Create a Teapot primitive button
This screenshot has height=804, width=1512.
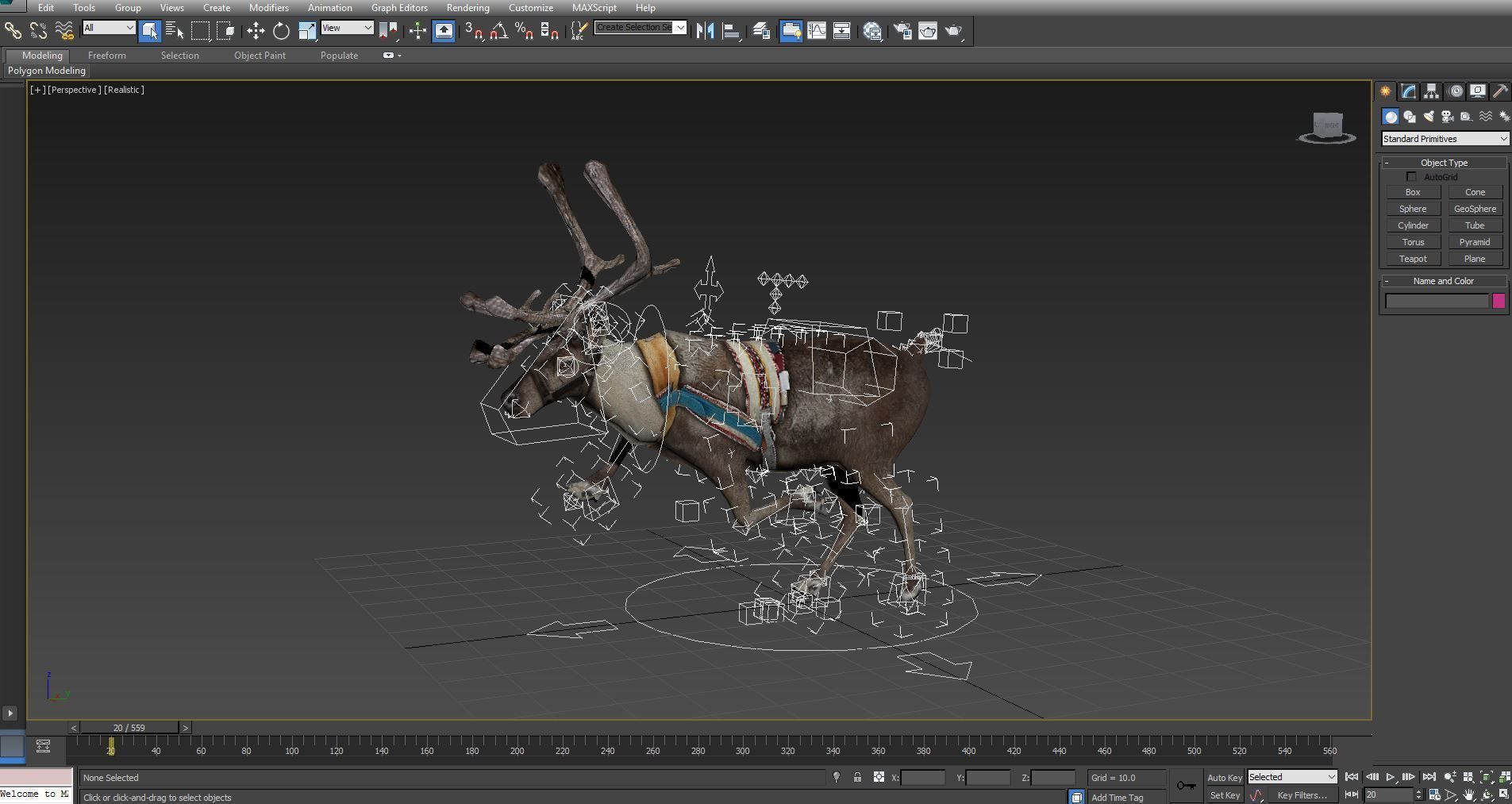coord(1413,259)
